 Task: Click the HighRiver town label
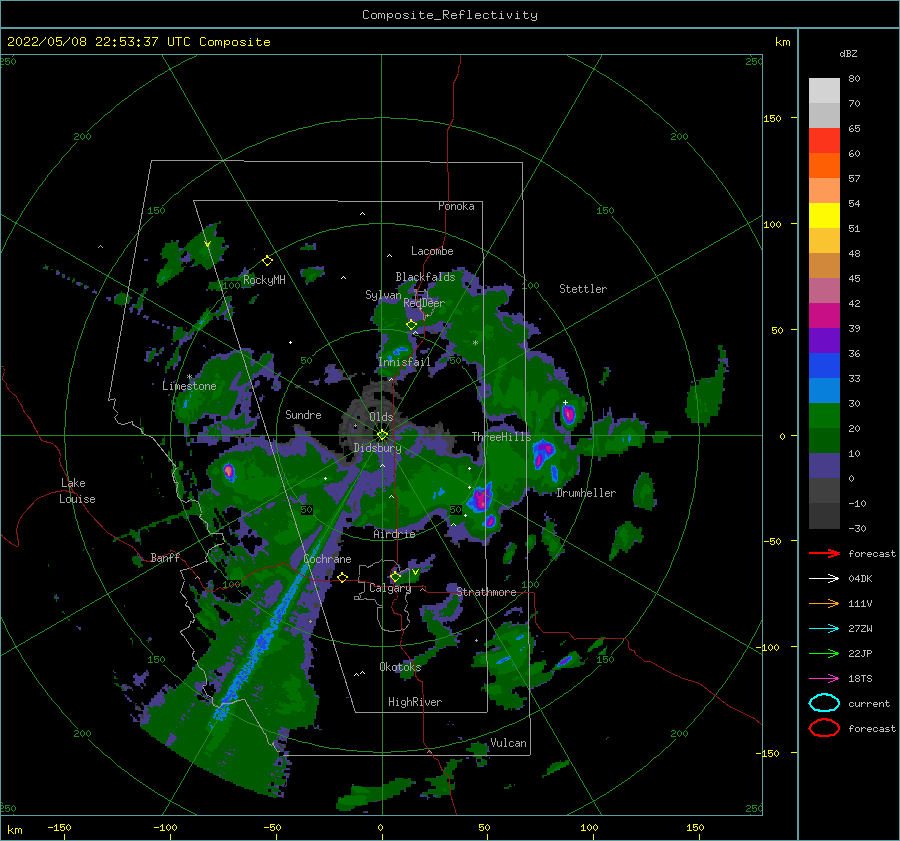[415, 702]
